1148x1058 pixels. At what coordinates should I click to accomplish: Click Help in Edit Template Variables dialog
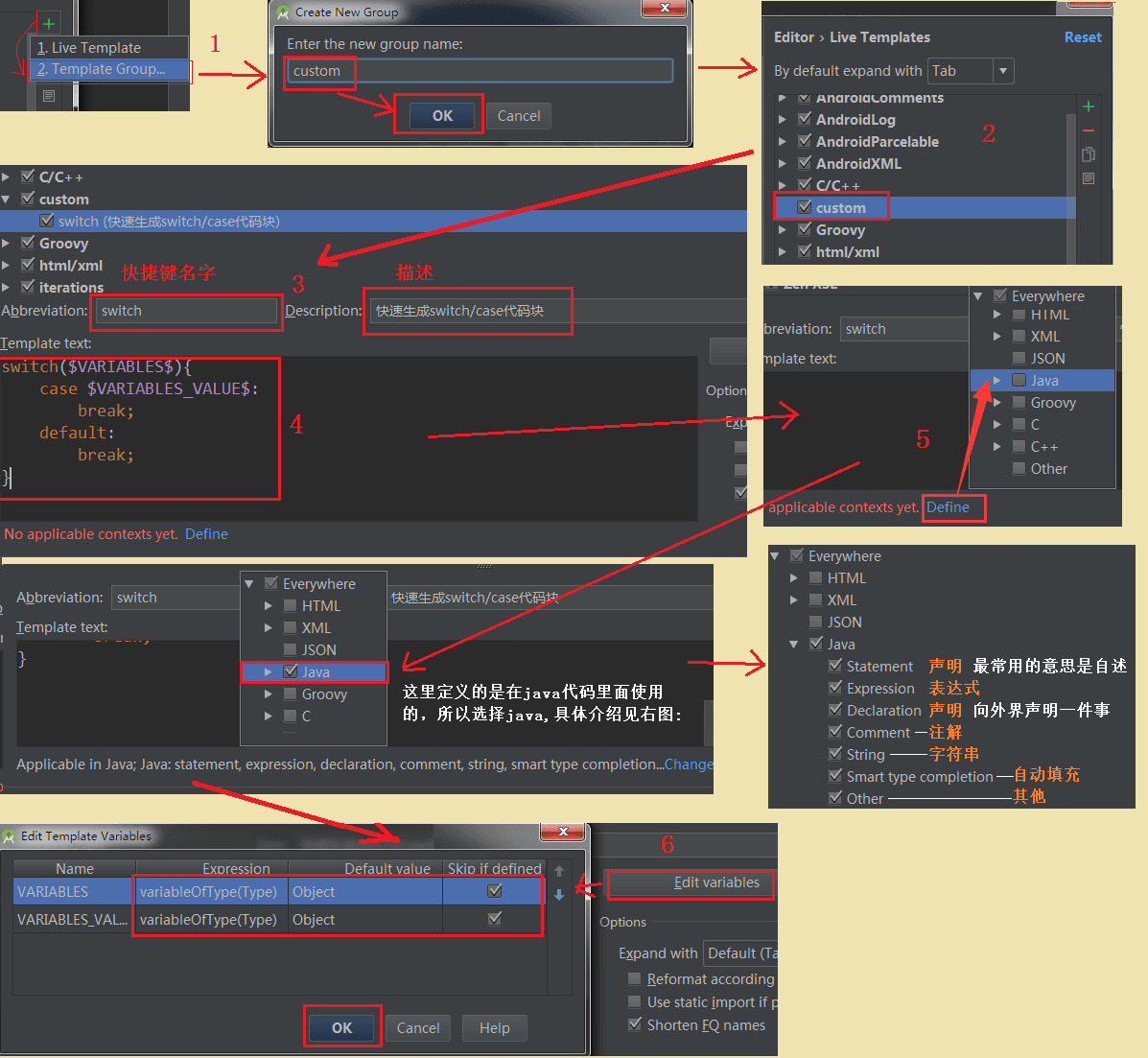[495, 1028]
